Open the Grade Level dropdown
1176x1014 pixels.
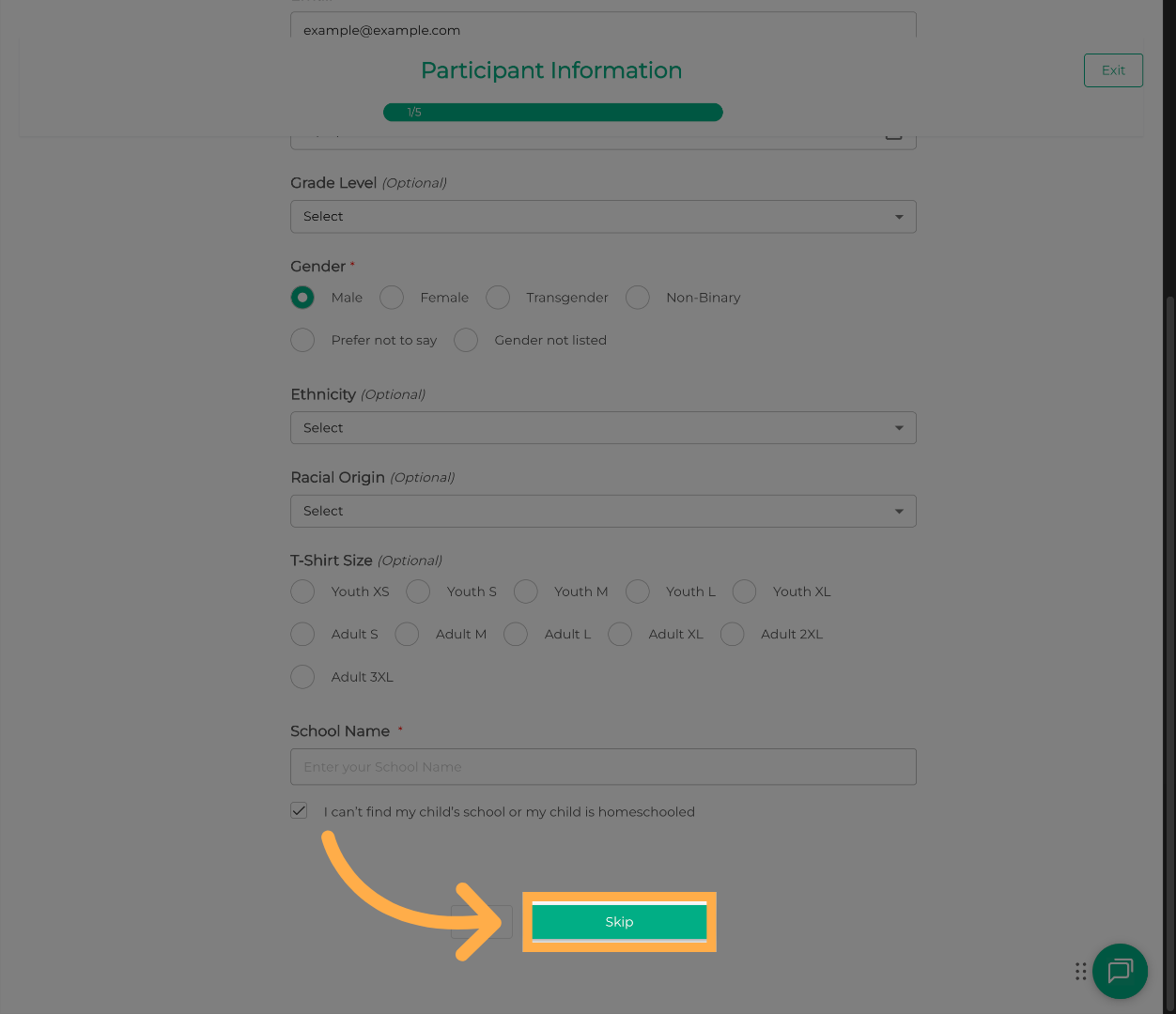click(603, 217)
